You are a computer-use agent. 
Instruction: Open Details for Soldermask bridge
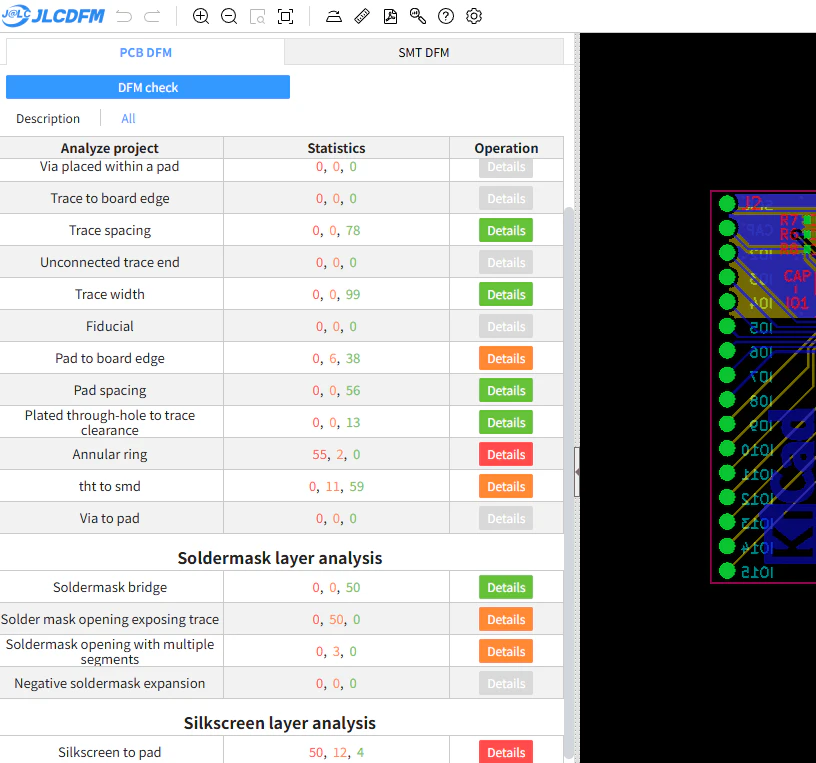(506, 587)
